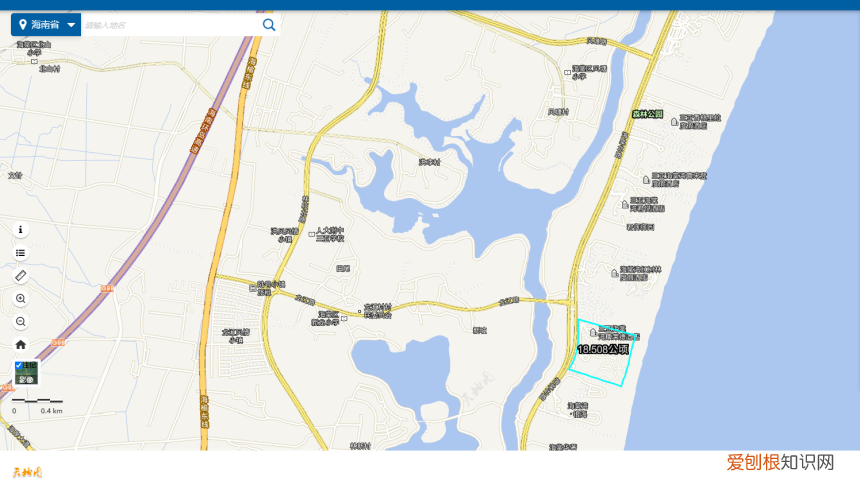Search using the magnifying glass icon
860x481 pixels.
click(x=269, y=25)
